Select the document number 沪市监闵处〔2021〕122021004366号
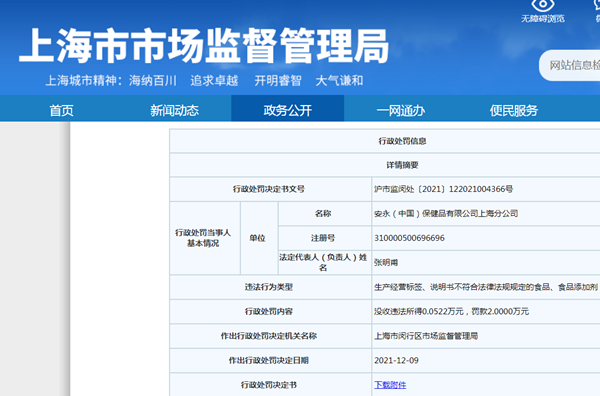This screenshot has height=396, width=600. coord(443,189)
